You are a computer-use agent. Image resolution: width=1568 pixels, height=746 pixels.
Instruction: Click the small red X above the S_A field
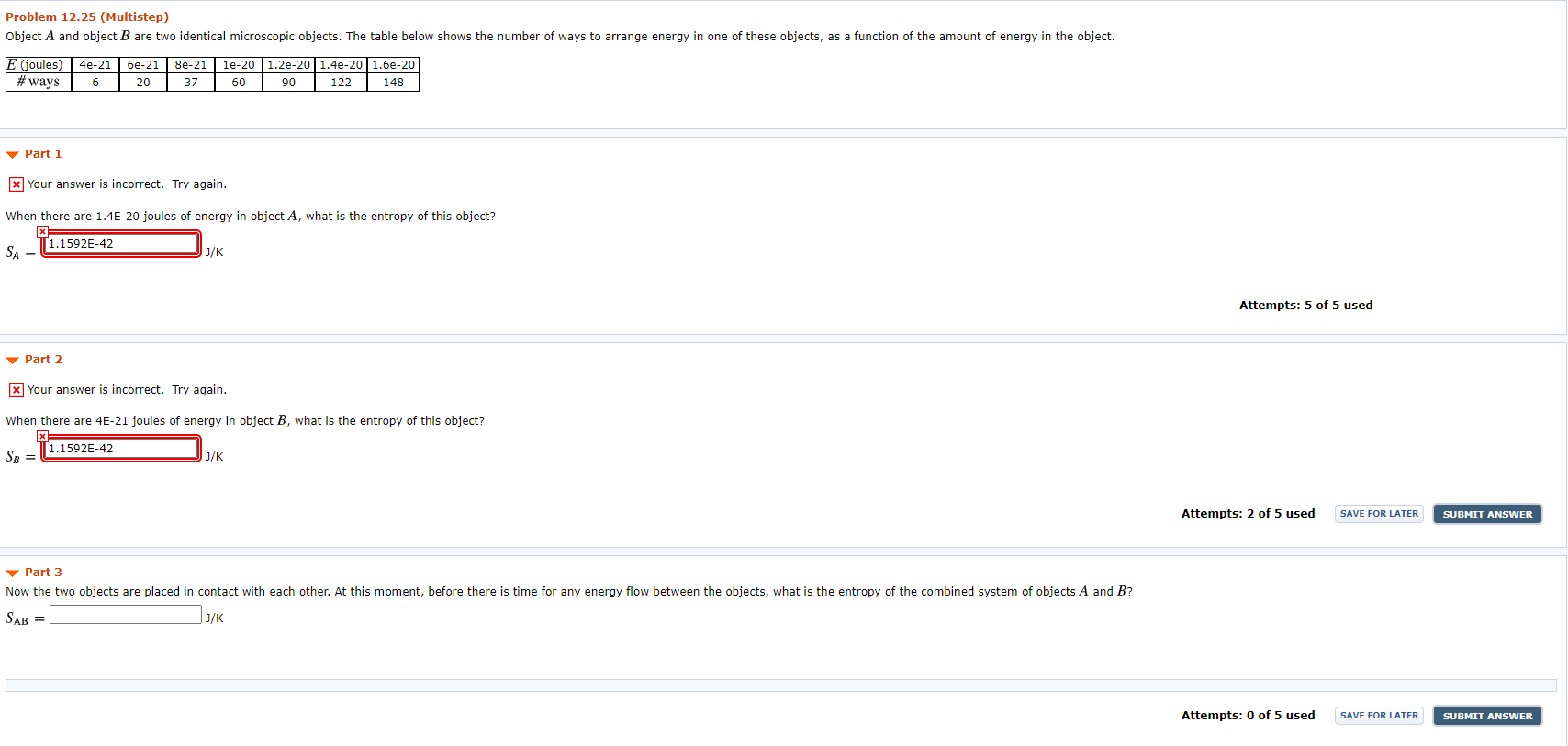(x=42, y=230)
